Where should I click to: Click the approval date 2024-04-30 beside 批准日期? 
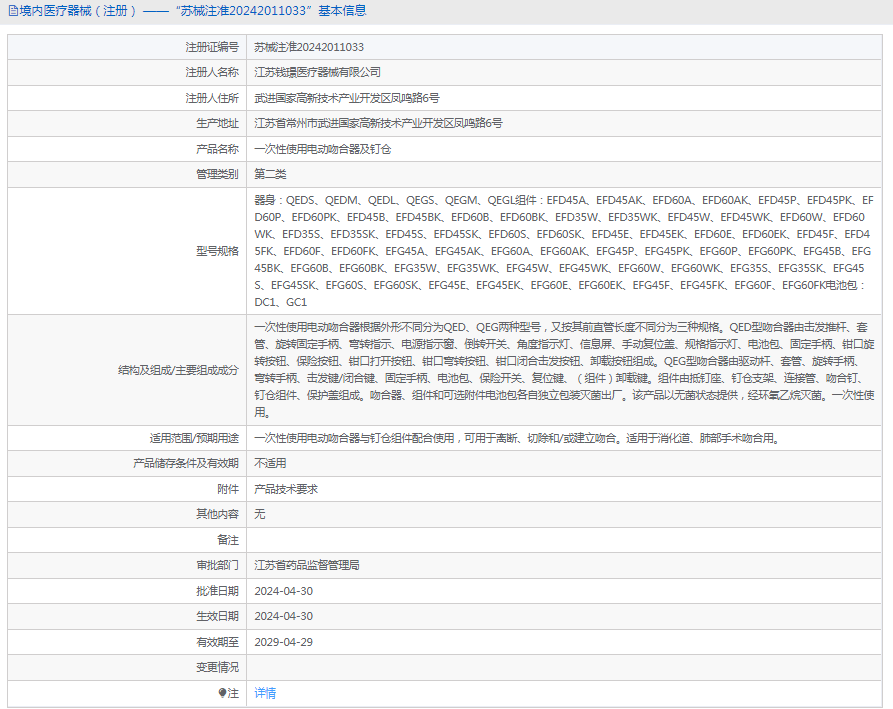click(x=284, y=591)
